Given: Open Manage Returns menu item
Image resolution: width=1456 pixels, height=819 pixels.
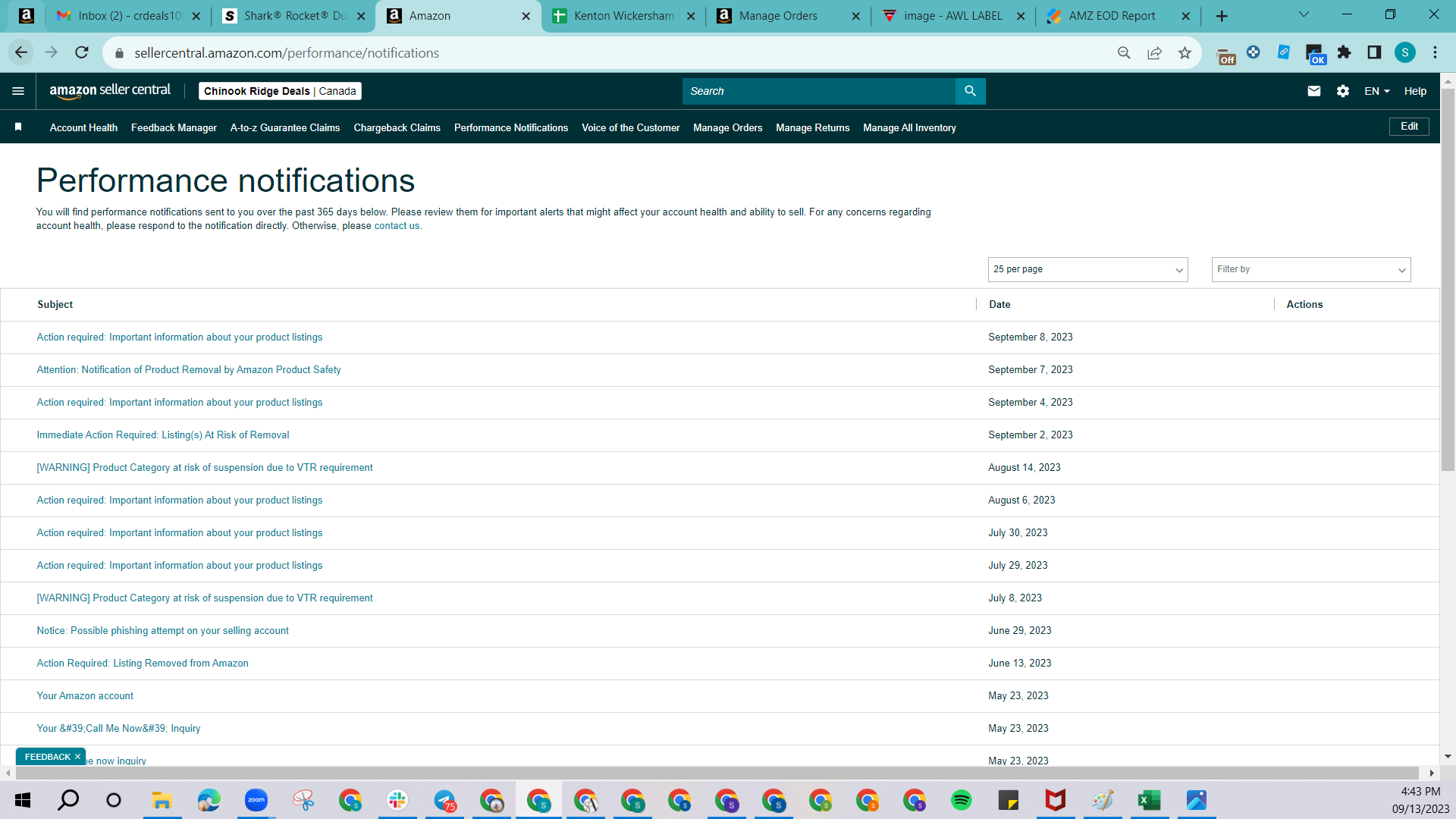Looking at the screenshot, I should (x=812, y=127).
